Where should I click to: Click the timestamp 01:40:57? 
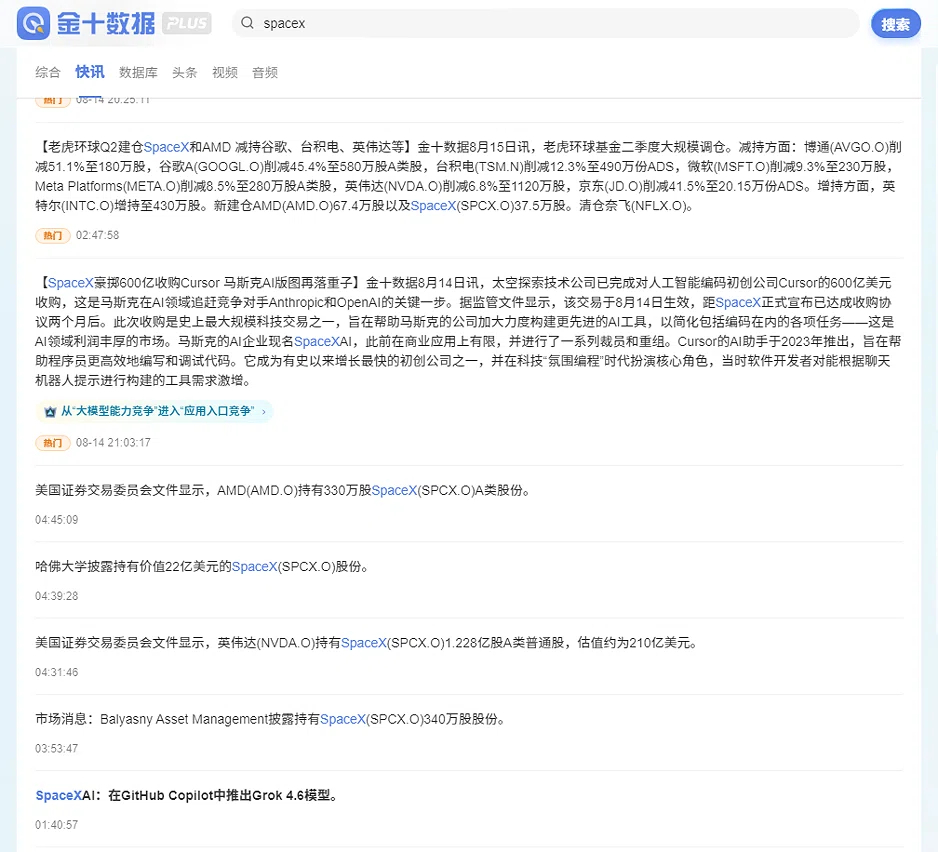click(x=56, y=824)
